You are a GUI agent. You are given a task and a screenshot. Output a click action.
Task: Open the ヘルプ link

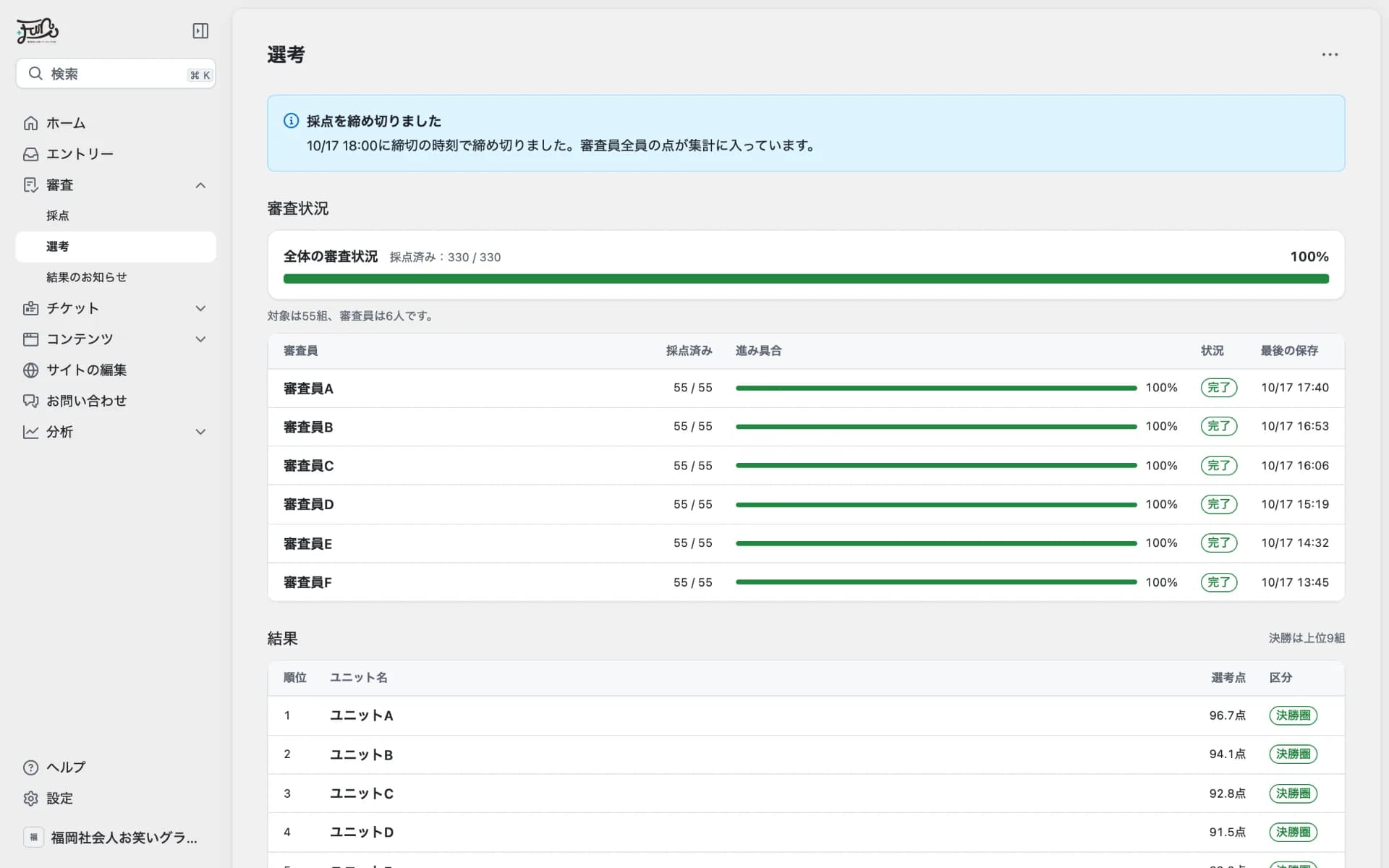click(x=116, y=767)
